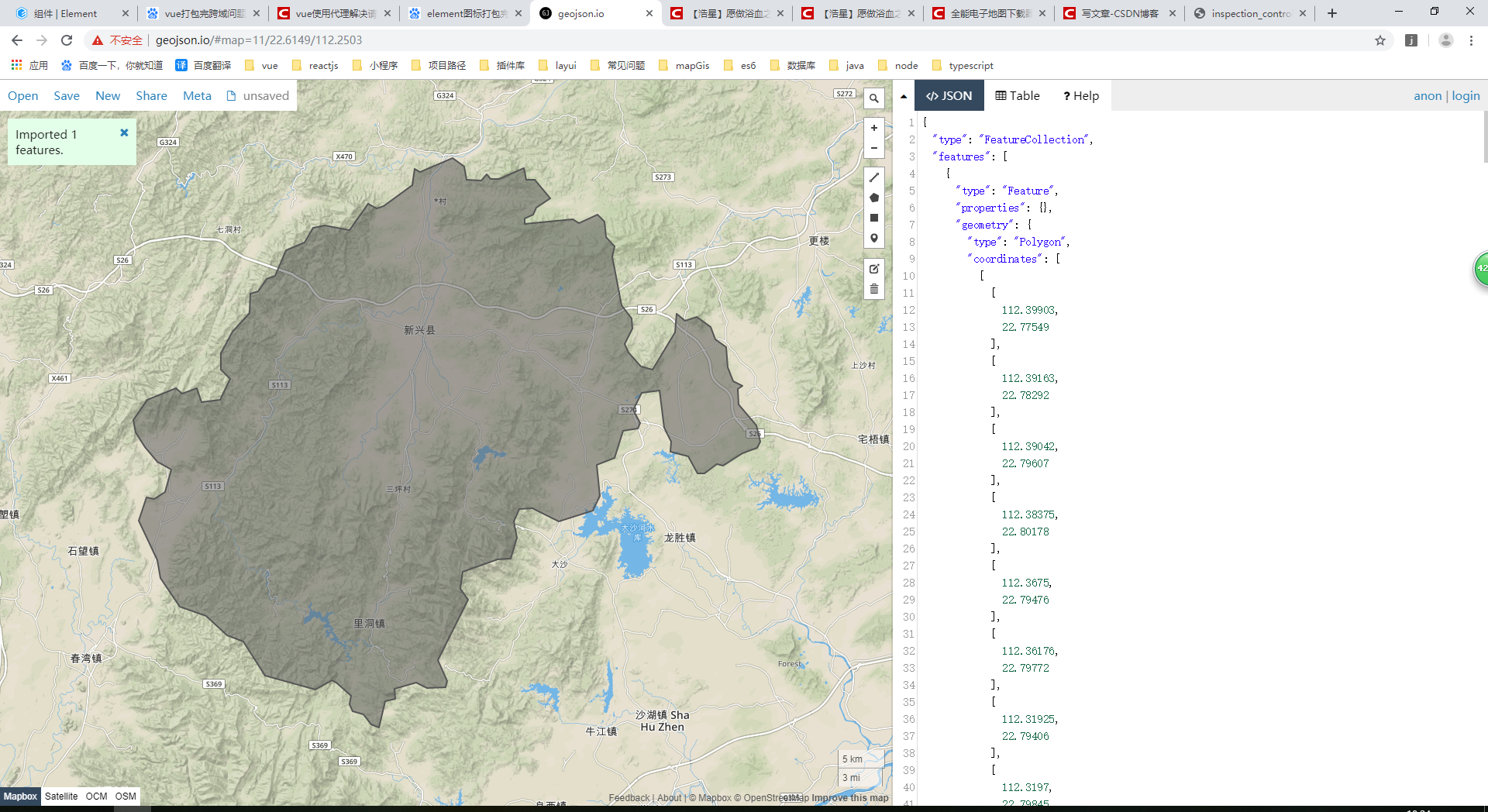This screenshot has height=812, width=1488.
Task: Click the Save link
Action: [x=67, y=95]
